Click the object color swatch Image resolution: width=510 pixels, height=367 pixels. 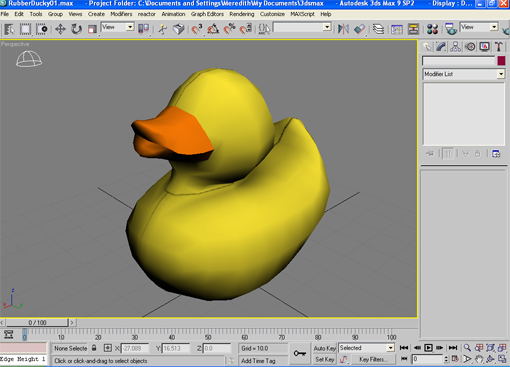(501, 61)
